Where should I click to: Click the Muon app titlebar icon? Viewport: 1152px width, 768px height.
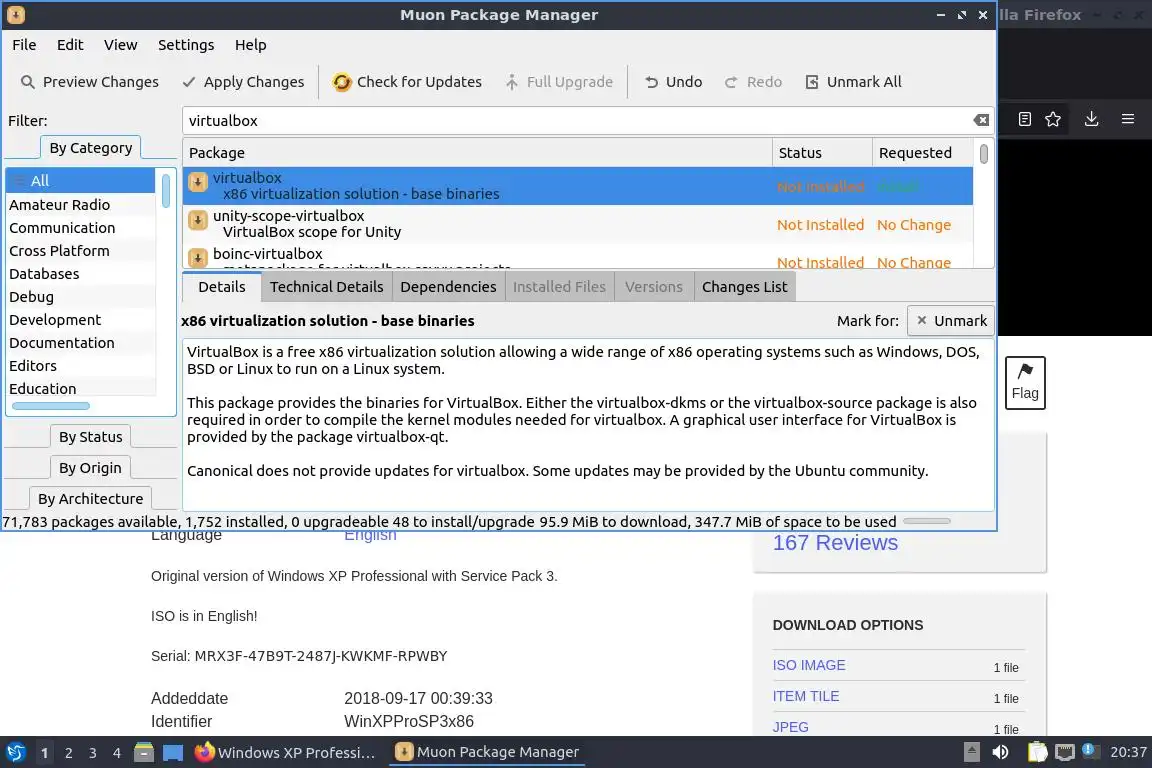[15, 15]
